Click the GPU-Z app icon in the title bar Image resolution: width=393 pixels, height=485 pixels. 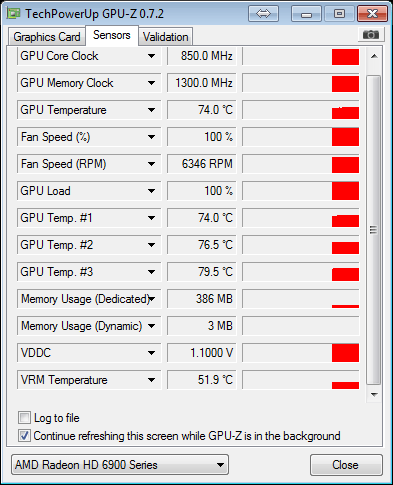(13, 14)
